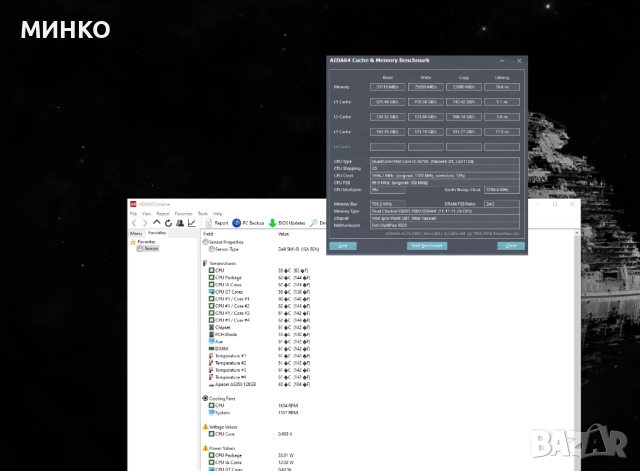Image resolution: width=640 pixels, height=471 pixels.
Task: Click the Field column header
Action: [x=208, y=232]
